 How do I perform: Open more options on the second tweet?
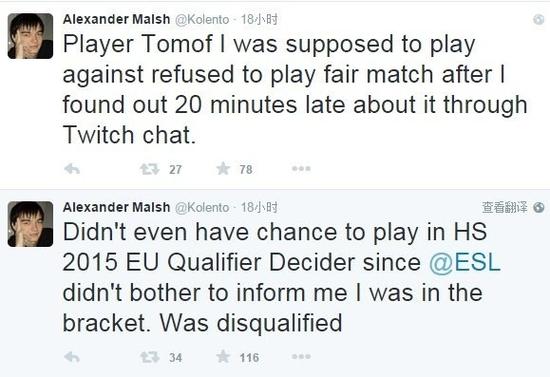coord(301,357)
